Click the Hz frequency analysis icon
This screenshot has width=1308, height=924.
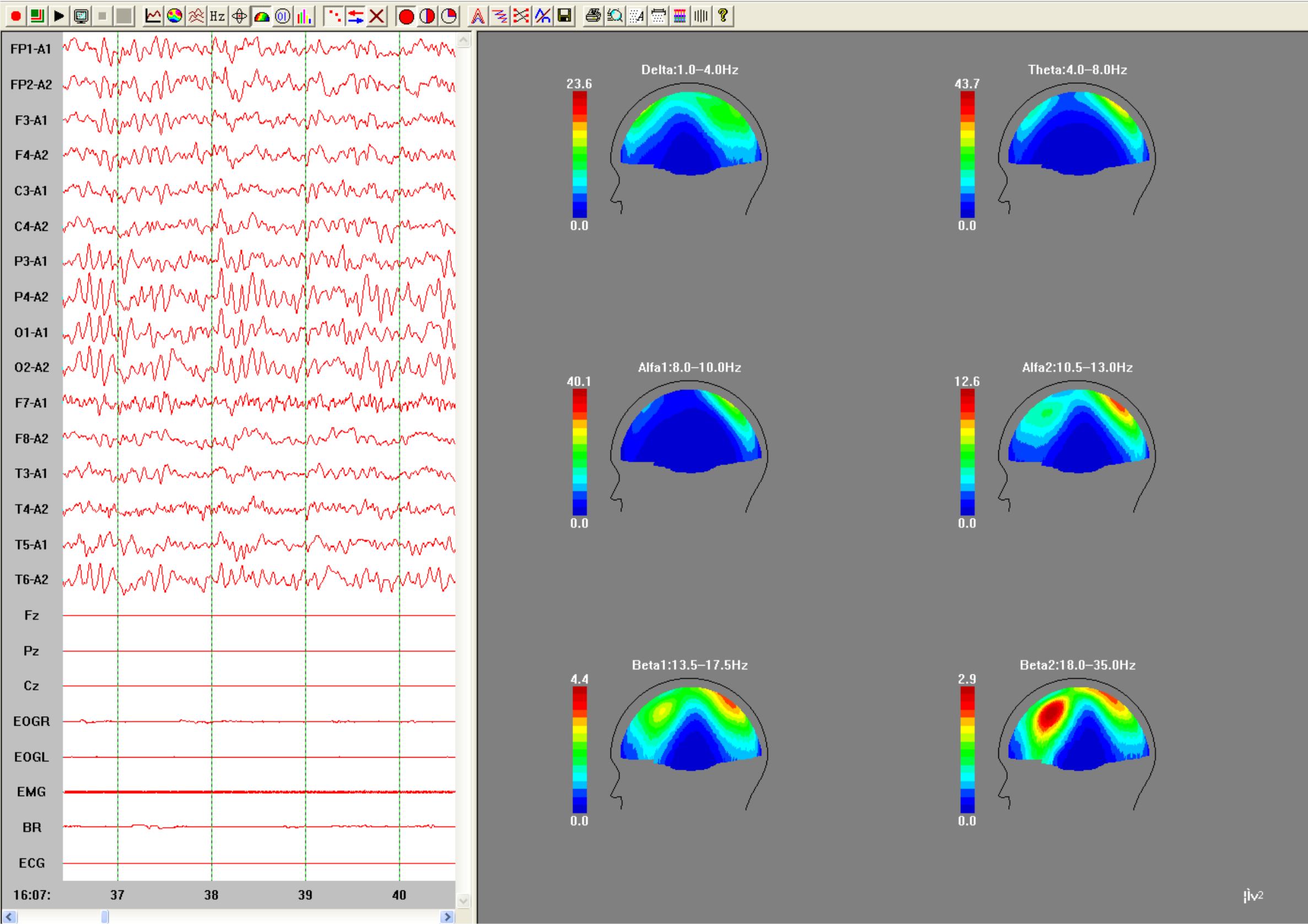point(217,16)
